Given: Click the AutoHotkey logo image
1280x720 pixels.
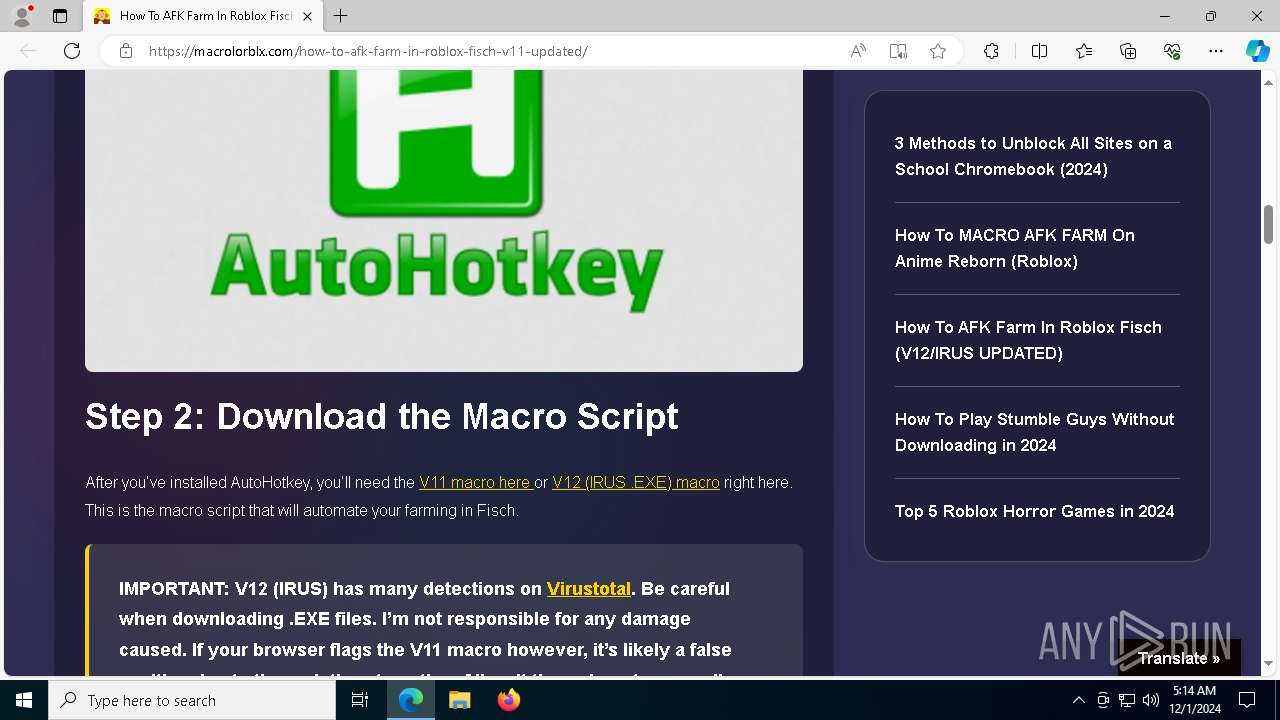Looking at the screenshot, I should coord(444,221).
